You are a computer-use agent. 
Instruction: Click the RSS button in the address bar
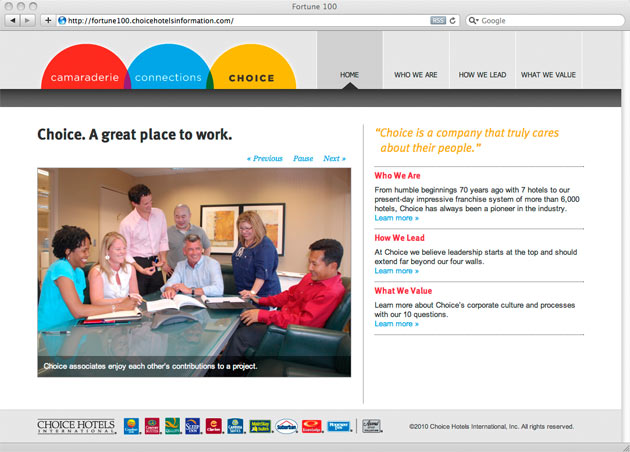tap(438, 20)
